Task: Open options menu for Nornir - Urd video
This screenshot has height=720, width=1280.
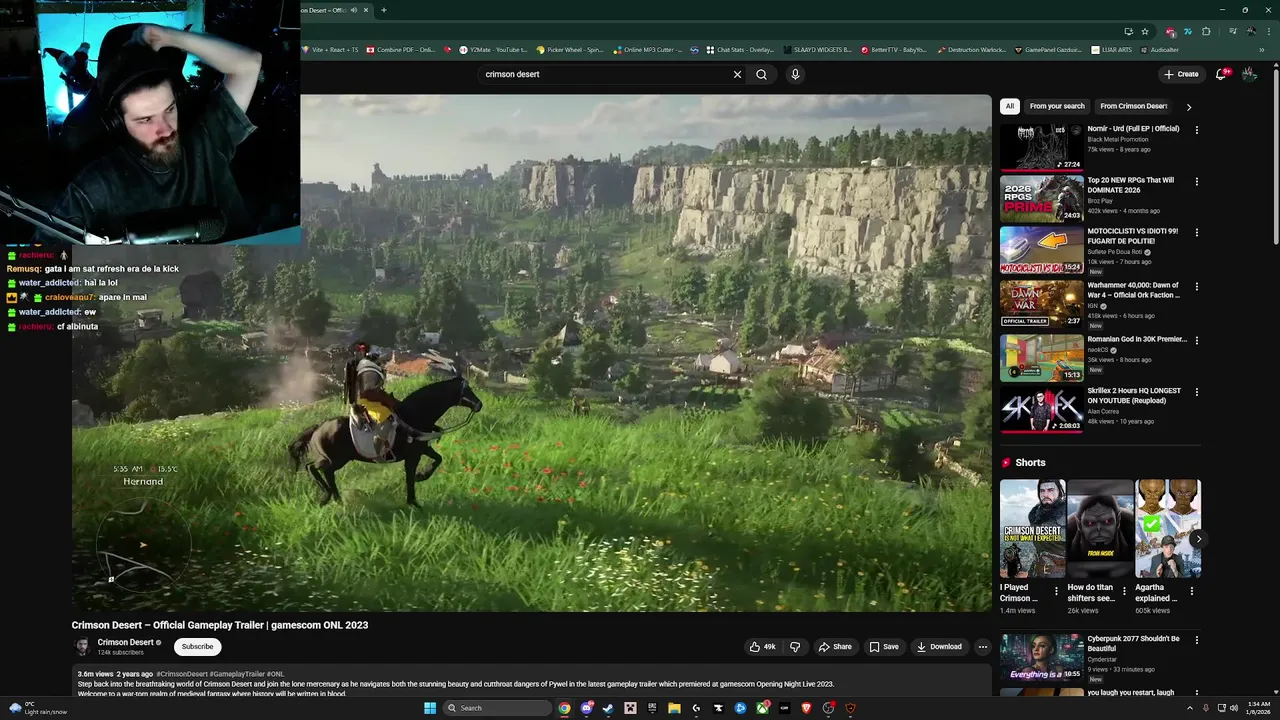Action: pos(1196,130)
